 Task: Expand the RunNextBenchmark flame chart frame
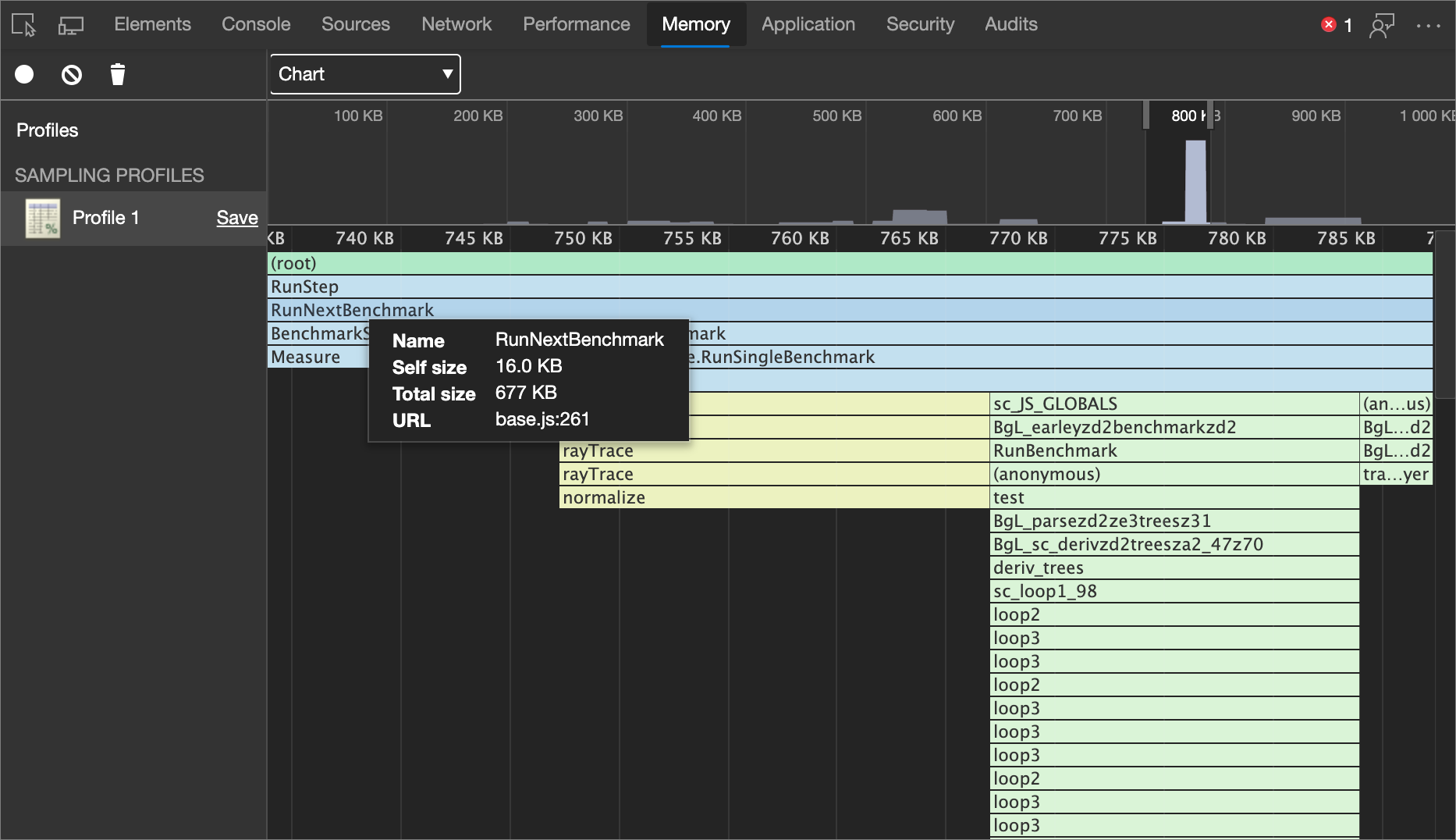coord(351,310)
